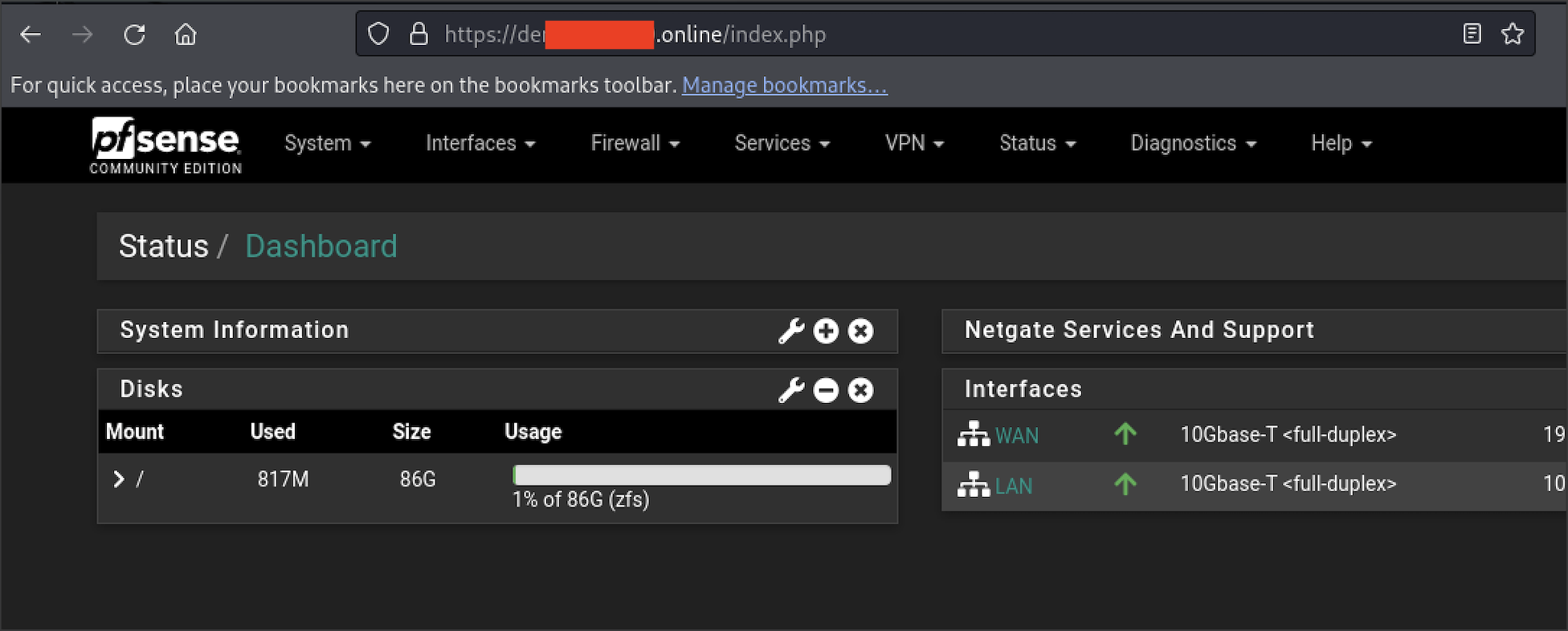Collapse Disks widget with minus icon

(x=826, y=390)
